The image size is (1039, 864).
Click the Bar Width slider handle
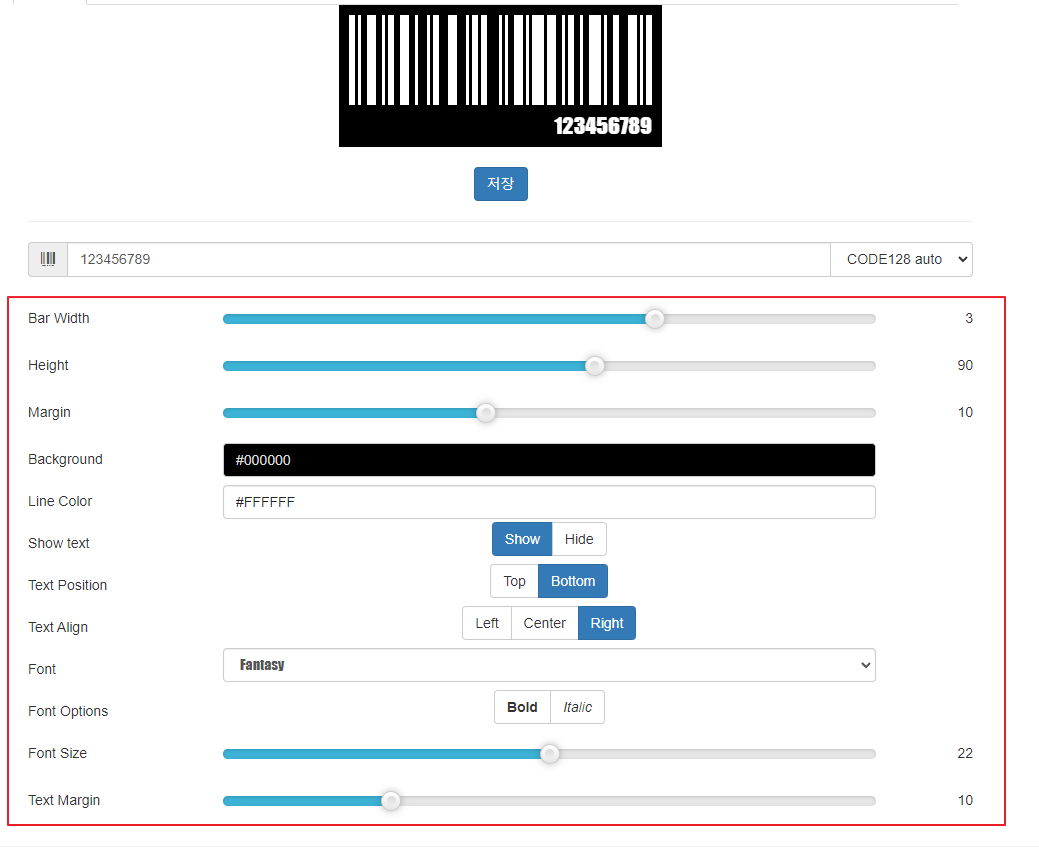pos(655,319)
